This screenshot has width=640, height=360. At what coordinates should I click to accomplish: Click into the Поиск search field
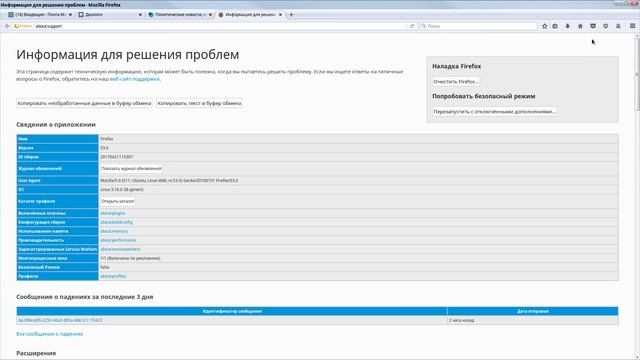[482, 26]
